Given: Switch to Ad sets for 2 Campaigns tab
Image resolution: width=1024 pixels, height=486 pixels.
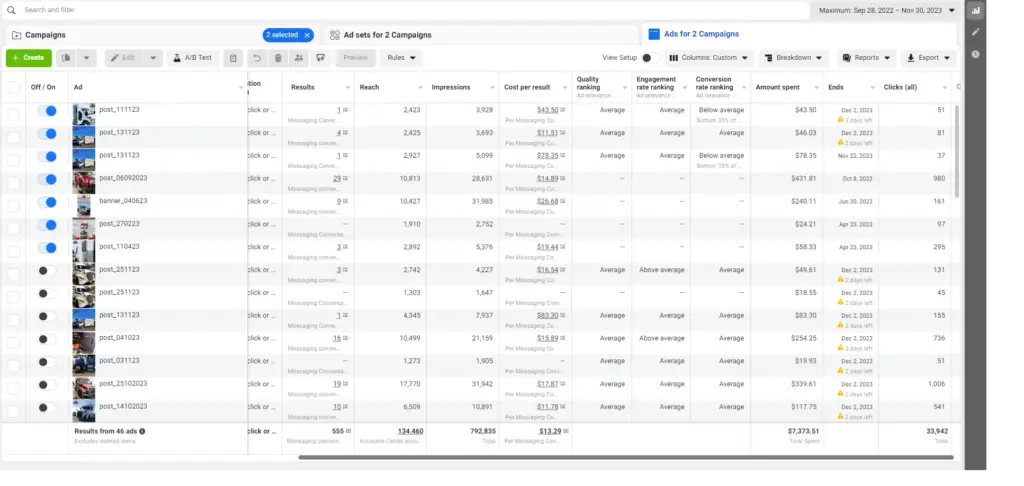Looking at the screenshot, I should (387, 35).
